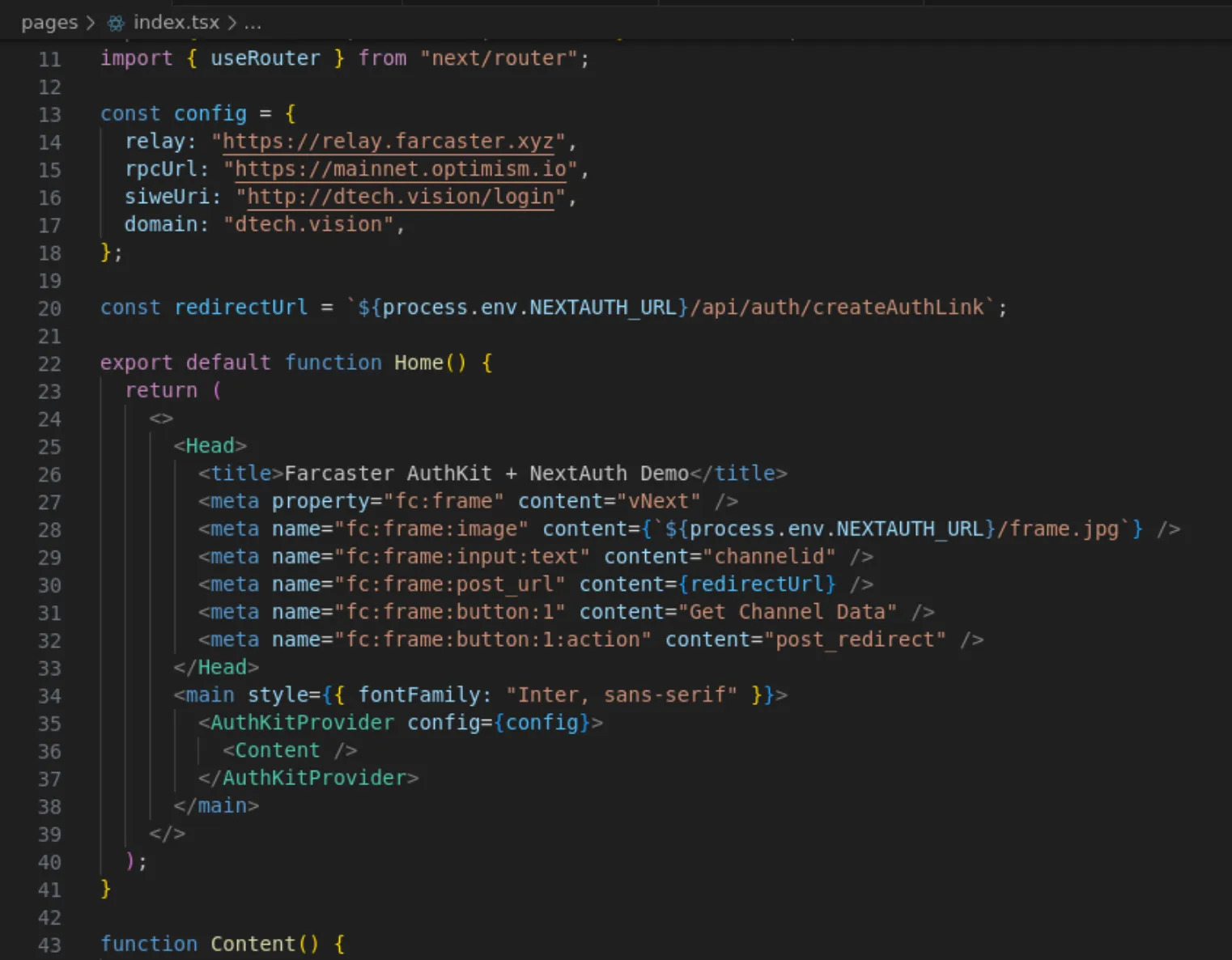This screenshot has height=960, width=1232.
Task: Click the "next/router" module string
Action: click(498, 58)
